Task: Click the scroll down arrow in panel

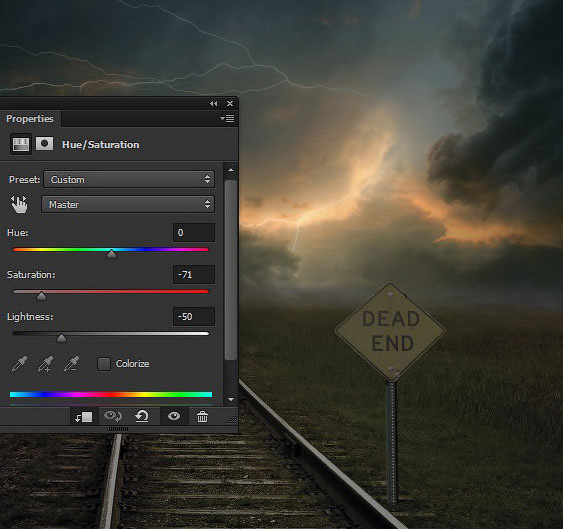Action: click(231, 399)
